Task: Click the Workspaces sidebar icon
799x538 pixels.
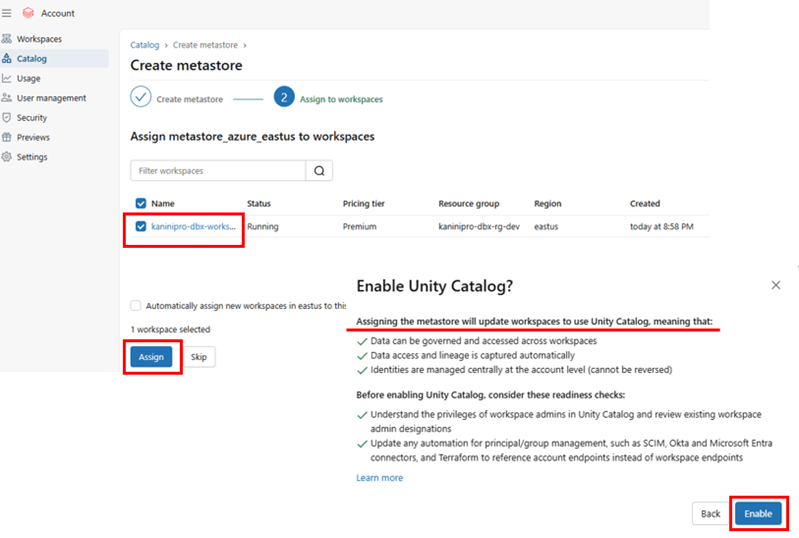Action: [x=7, y=39]
